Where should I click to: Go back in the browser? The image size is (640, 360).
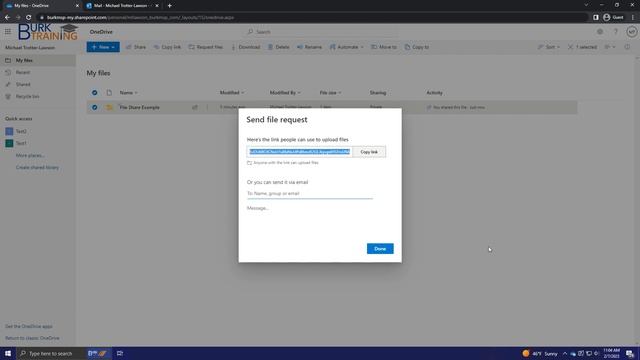pyautogui.click(x=7, y=18)
